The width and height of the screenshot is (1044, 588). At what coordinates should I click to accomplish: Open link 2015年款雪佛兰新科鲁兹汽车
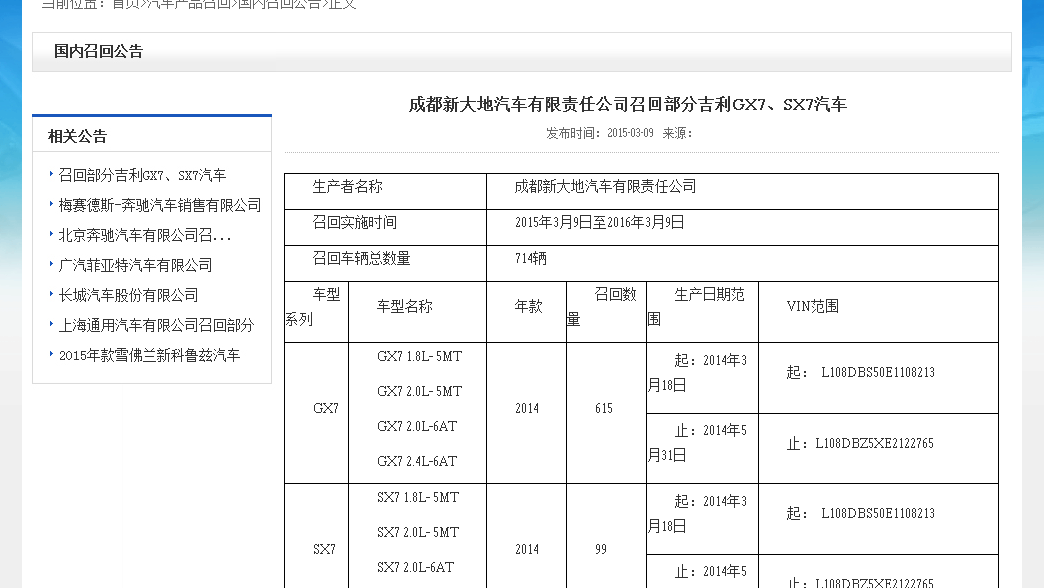[149, 355]
